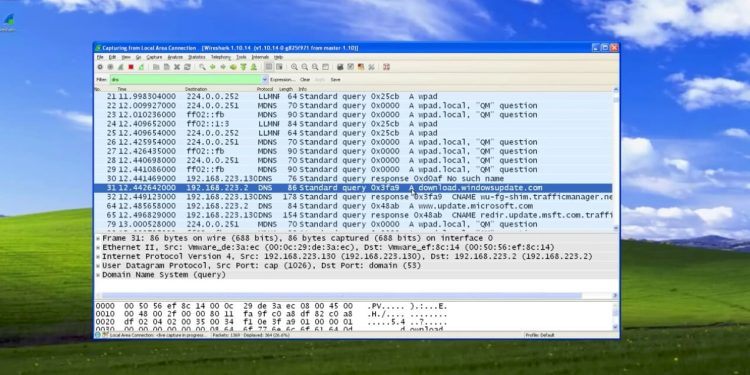Go back in packet history arrow
The width and height of the screenshot is (750, 375).
[213, 67]
